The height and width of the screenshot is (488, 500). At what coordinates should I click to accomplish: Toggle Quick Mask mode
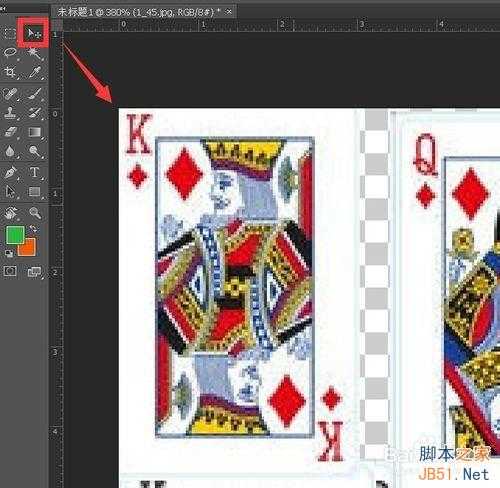10,271
